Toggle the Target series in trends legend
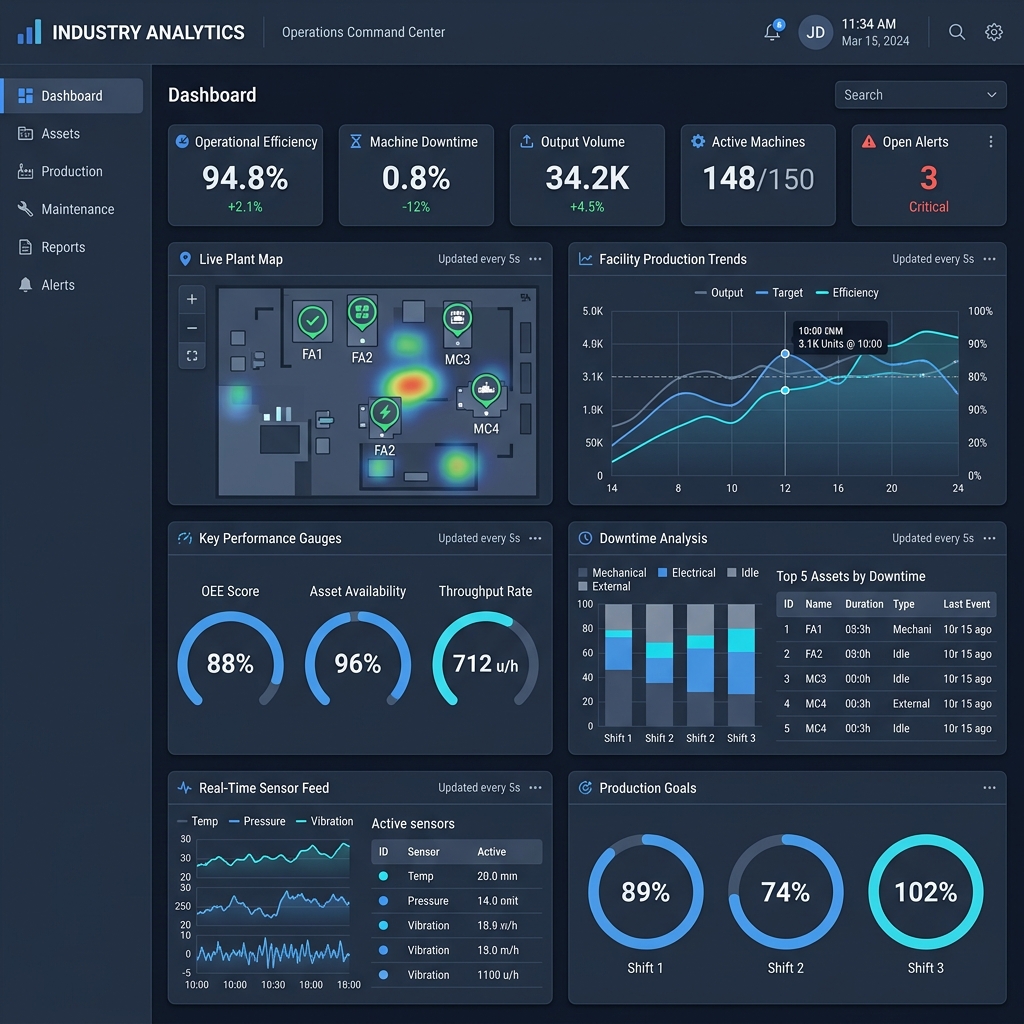This screenshot has width=1024, height=1024. [x=778, y=293]
